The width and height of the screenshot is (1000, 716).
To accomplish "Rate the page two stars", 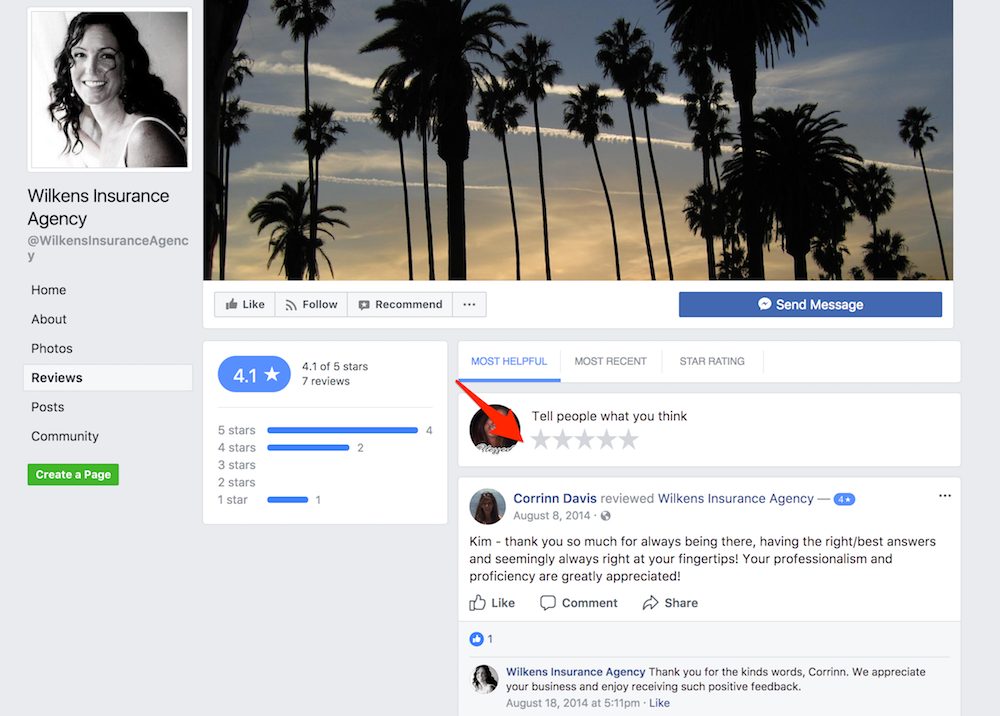I will [562, 439].
